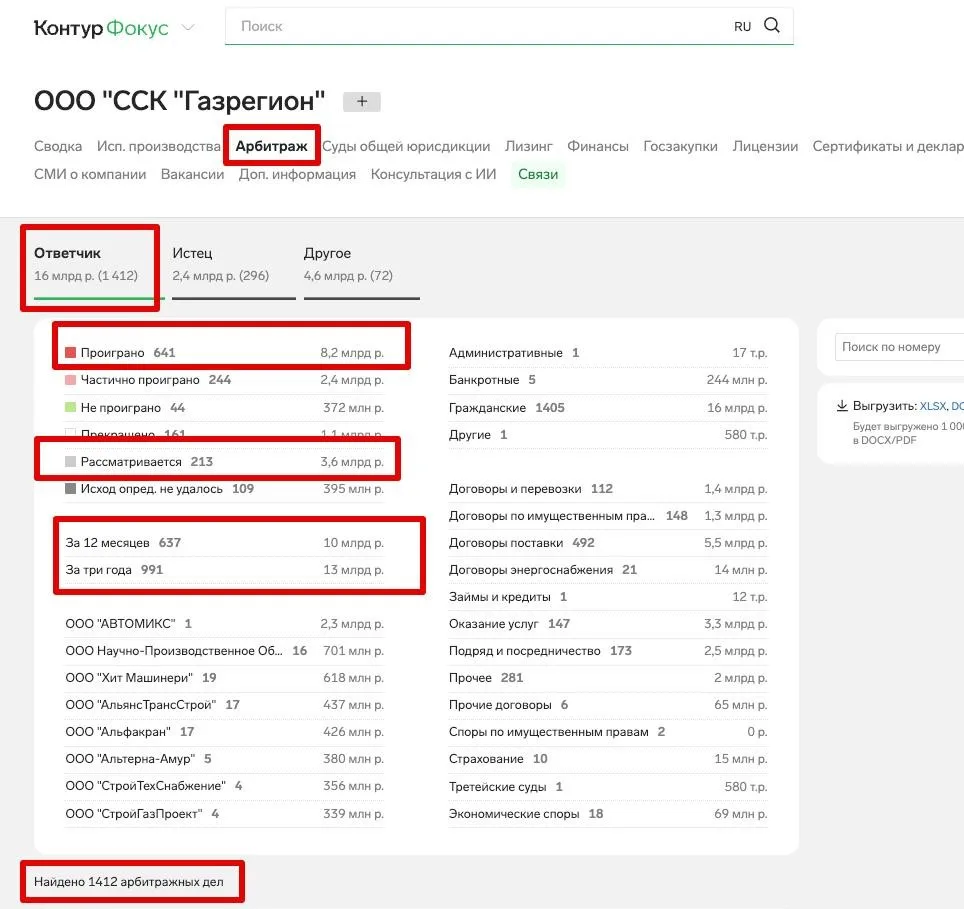This screenshot has height=909, width=964.
Task: Open the Контур Фокус logo dropdown chevron
Action: click(x=189, y=28)
